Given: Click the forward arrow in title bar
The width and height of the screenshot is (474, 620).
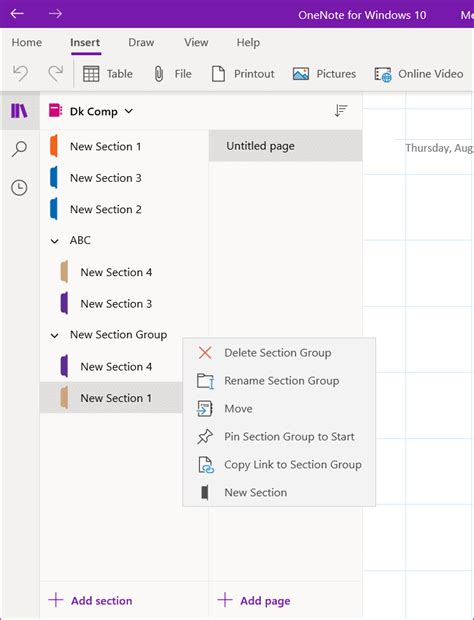Looking at the screenshot, I should (55, 14).
